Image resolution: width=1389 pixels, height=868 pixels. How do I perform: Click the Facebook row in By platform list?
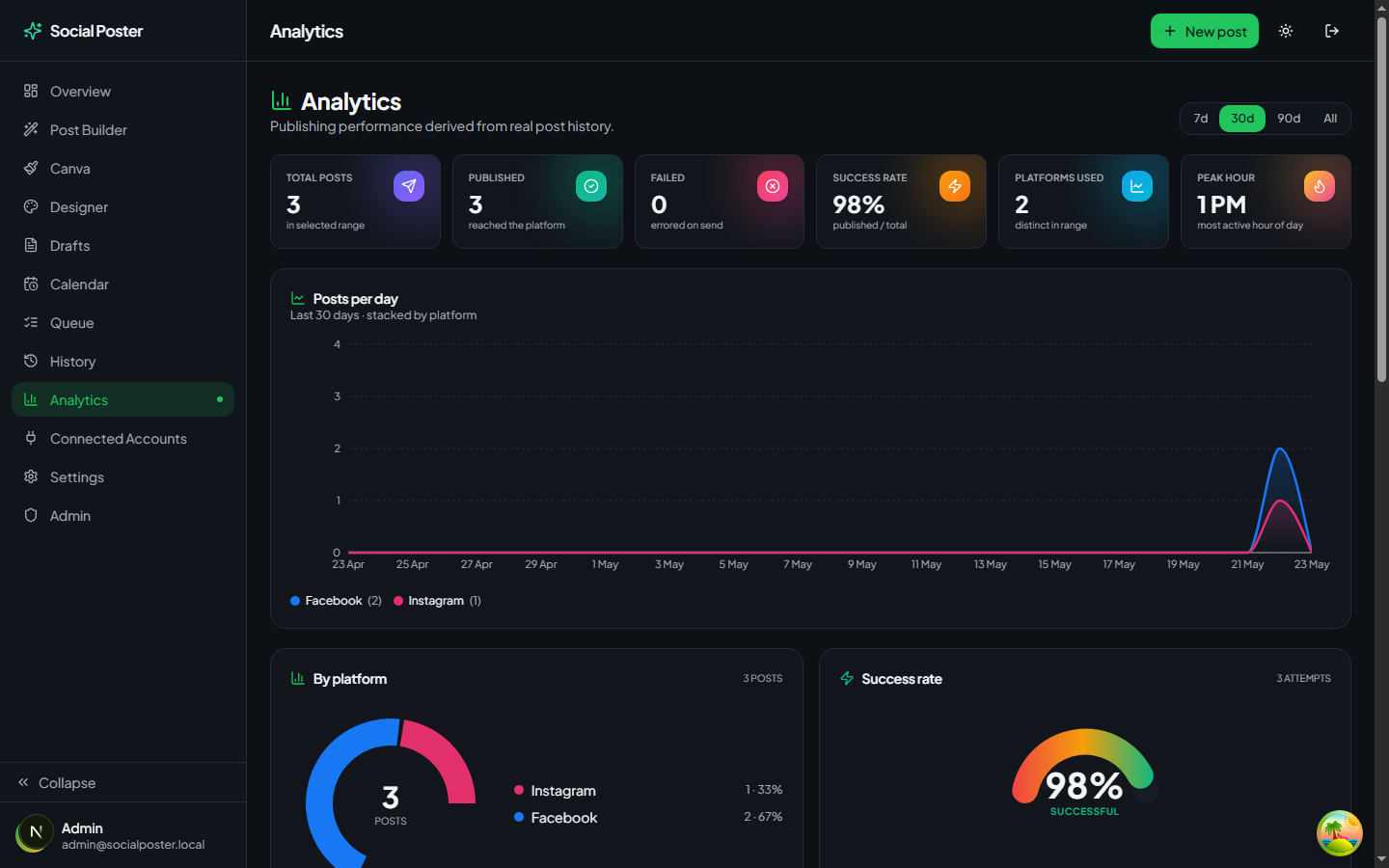tap(648, 817)
